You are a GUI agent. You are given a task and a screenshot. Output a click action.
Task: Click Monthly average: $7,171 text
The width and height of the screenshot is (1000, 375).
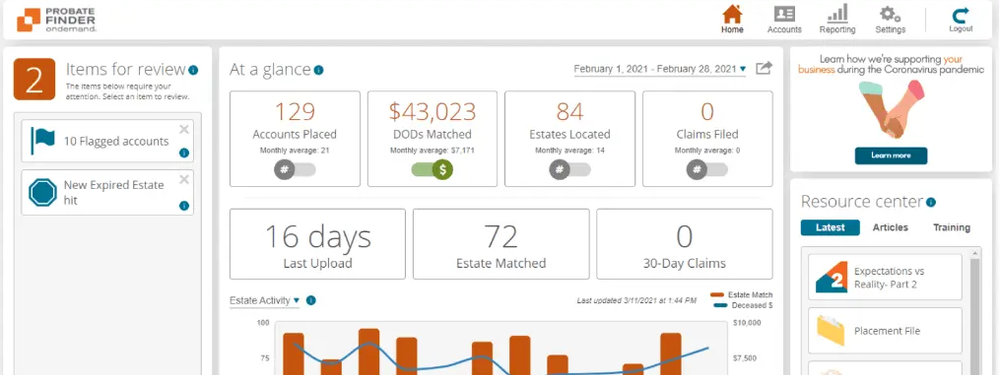pos(432,151)
